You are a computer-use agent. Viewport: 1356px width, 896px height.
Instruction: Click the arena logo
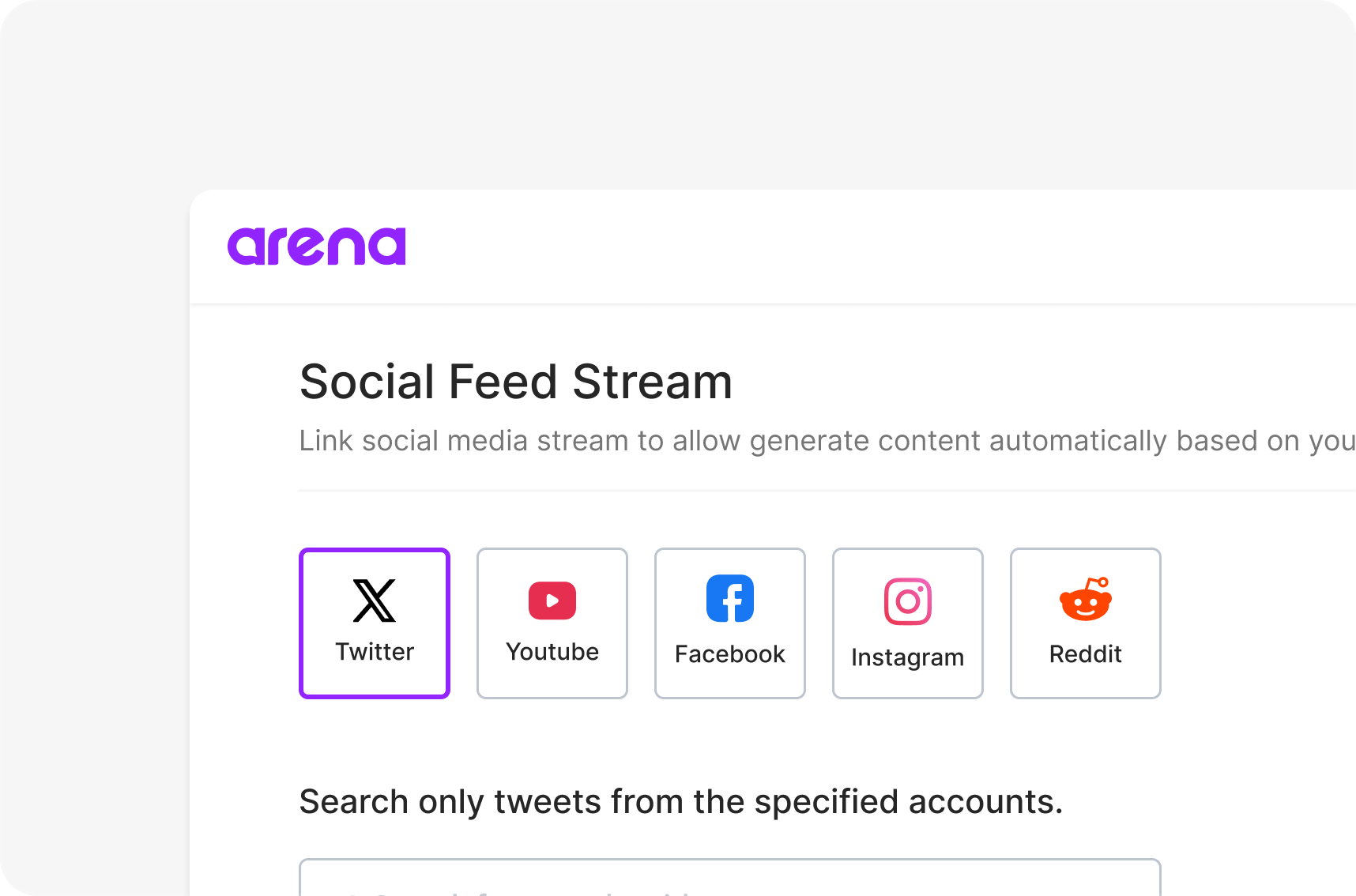(317, 246)
